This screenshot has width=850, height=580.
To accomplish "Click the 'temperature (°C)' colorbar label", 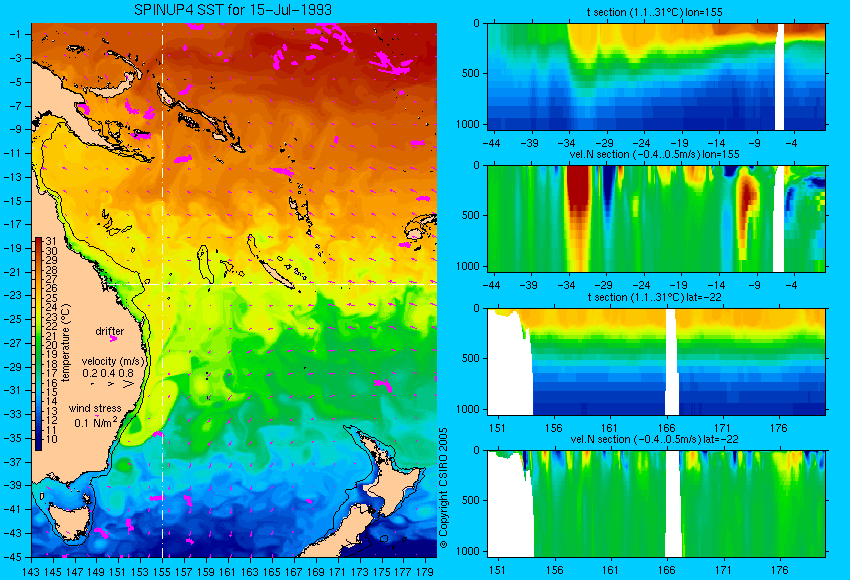I will [66, 343].
